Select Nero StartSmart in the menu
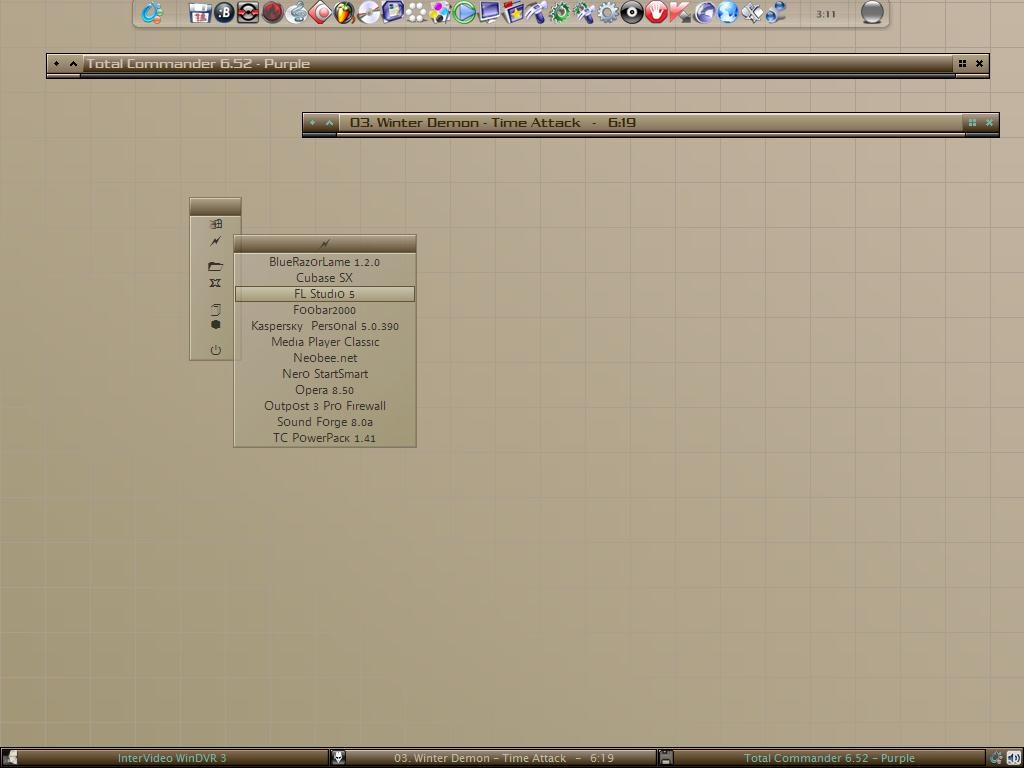 [325, 374]
